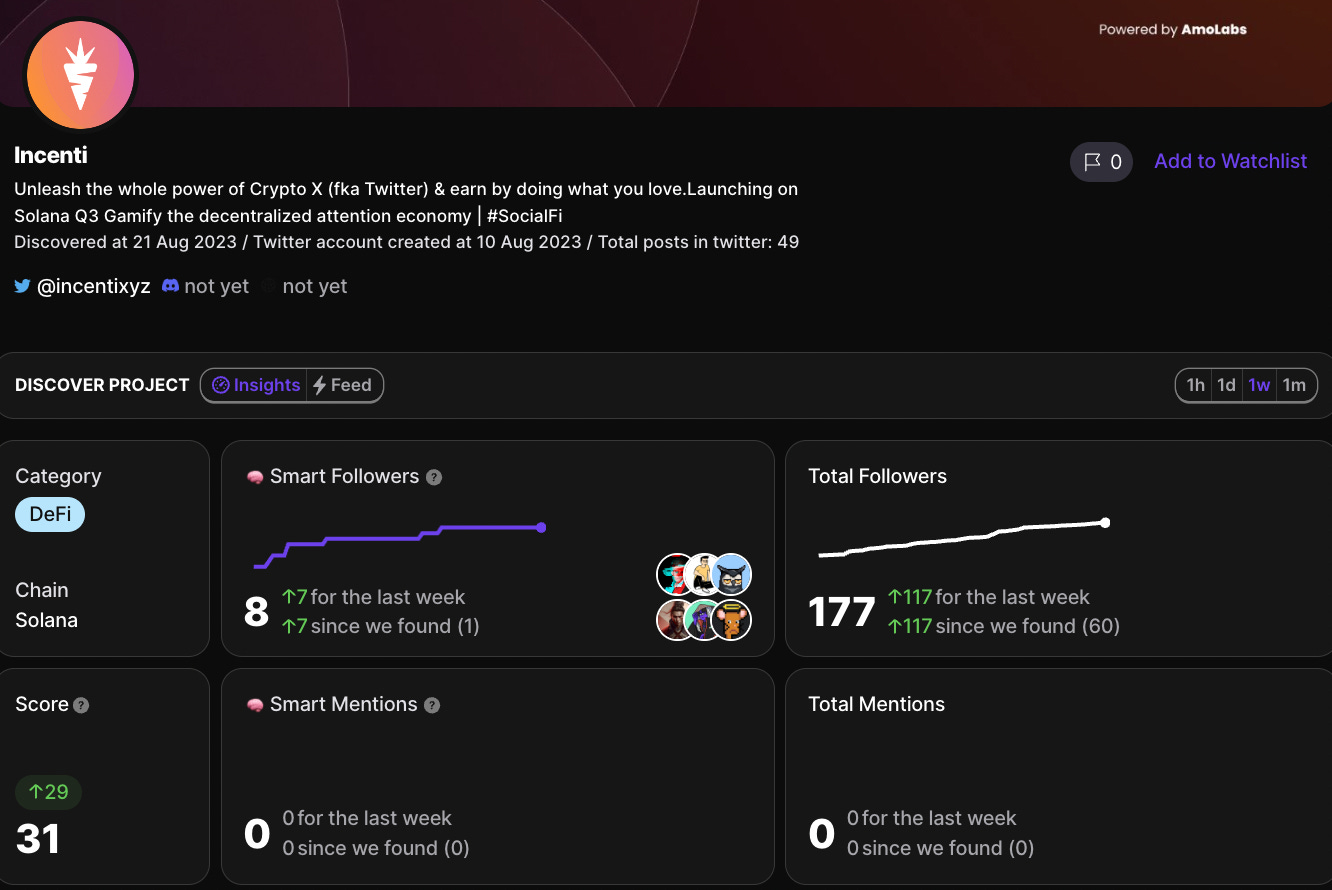Click Add to Watchlist link

[1230, 161]
